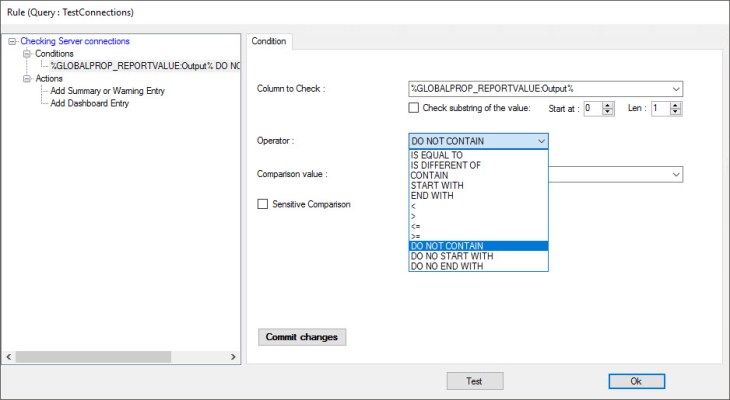Choose IS EQUAL TO operator option
Screen dimensions: 730x400
tap(438, 155)
